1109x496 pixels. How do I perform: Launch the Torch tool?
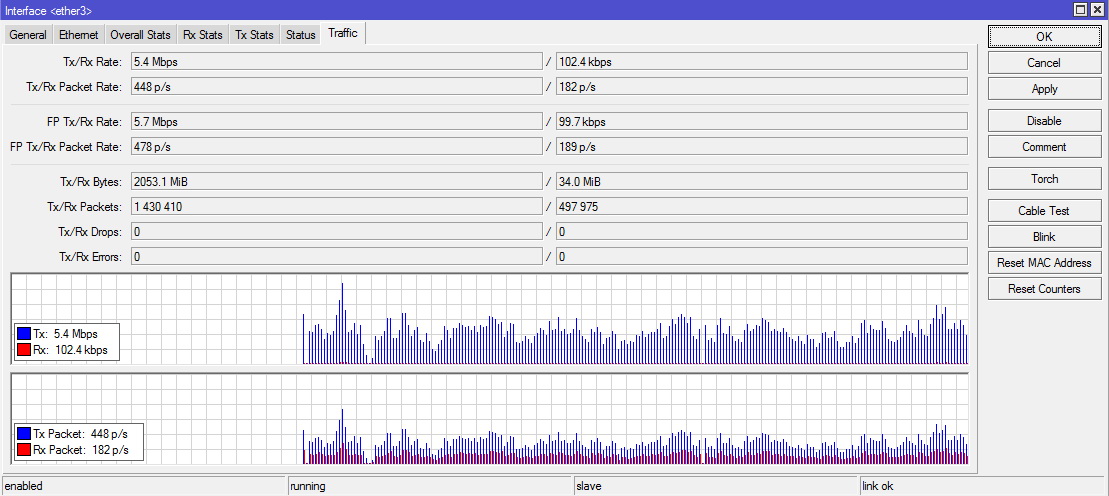click(x=1043, y=179)
